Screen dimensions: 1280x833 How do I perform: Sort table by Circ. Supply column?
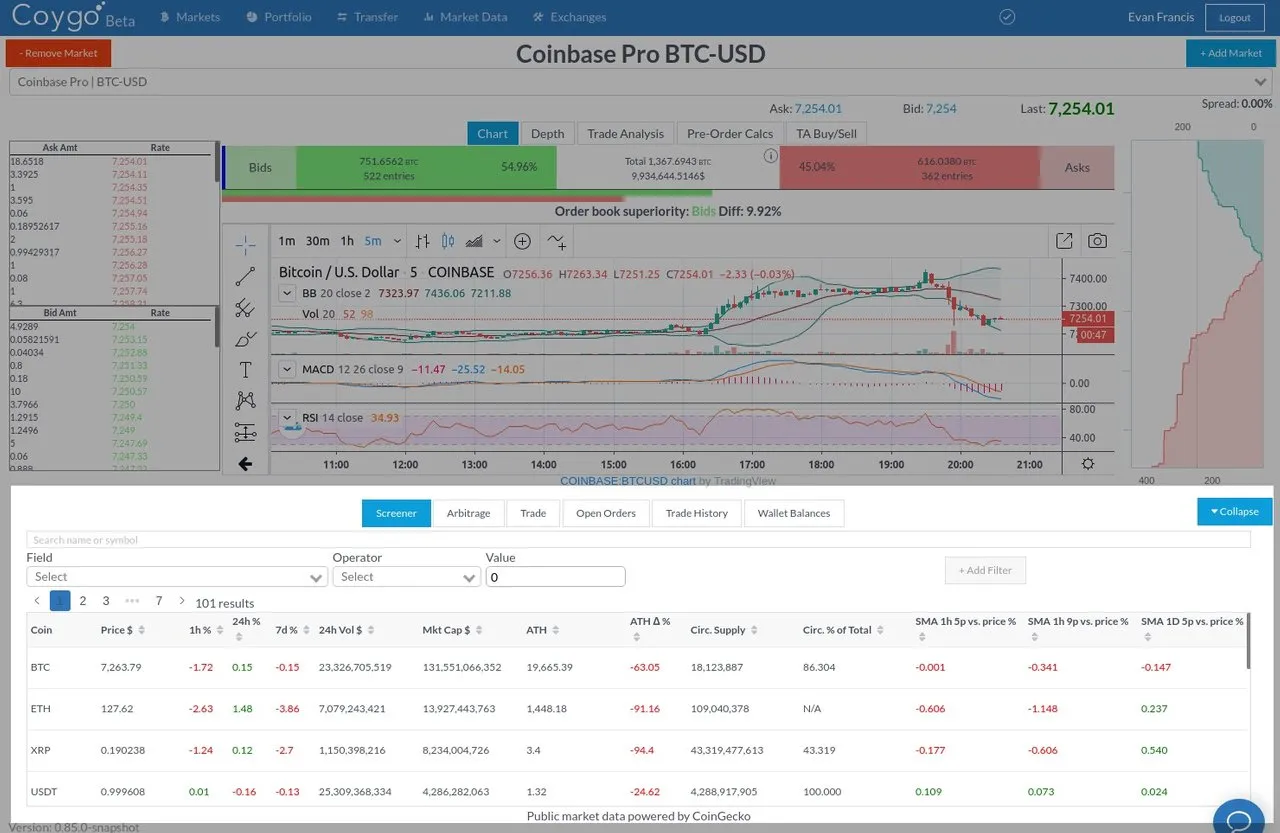723,630
